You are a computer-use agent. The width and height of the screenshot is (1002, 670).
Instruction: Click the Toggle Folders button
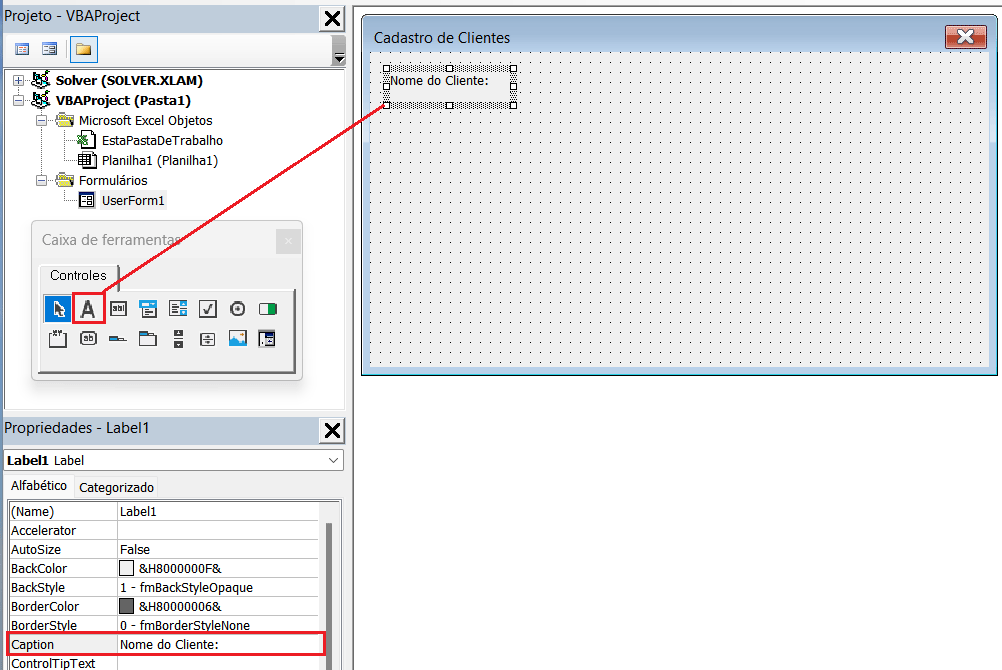tap(83, 49)
